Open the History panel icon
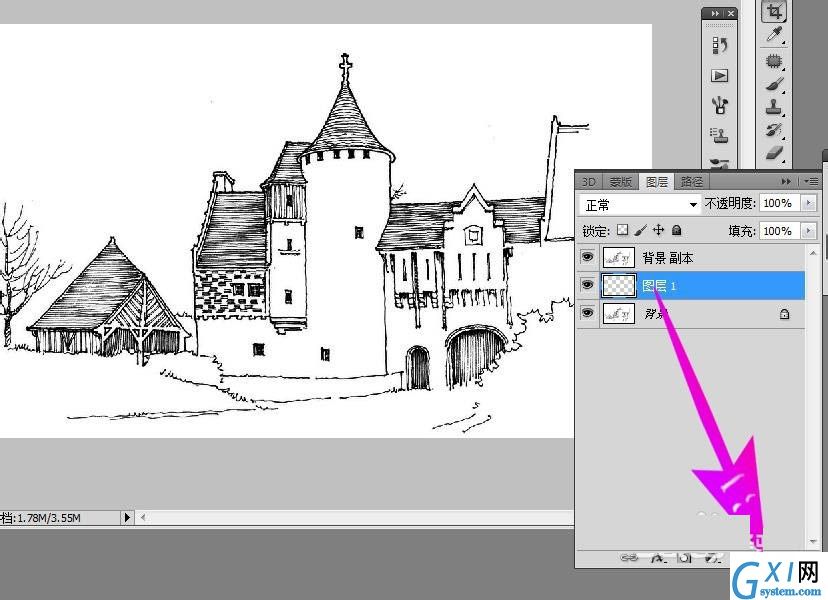The width and height of the screenshot is (828, 600). 720,45
